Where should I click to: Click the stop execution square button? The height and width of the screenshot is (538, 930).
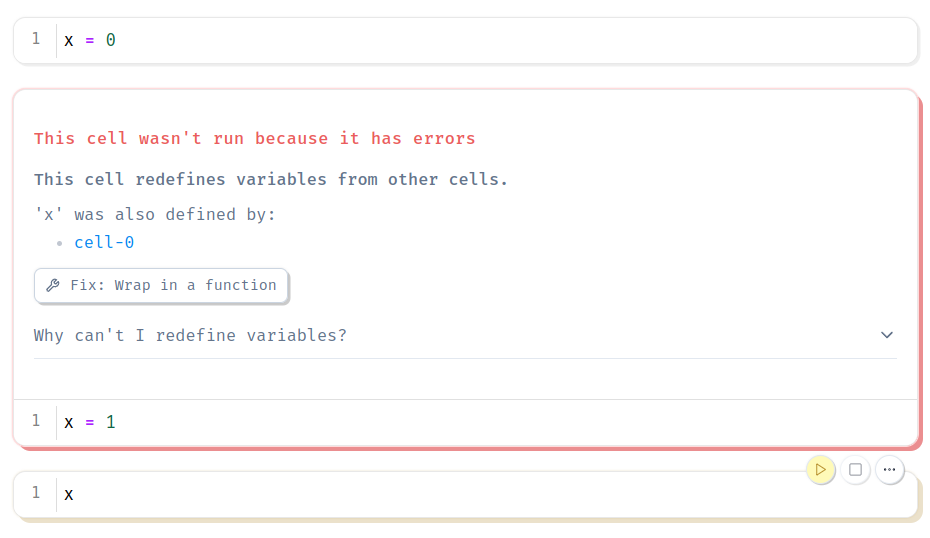coord(855,469)
